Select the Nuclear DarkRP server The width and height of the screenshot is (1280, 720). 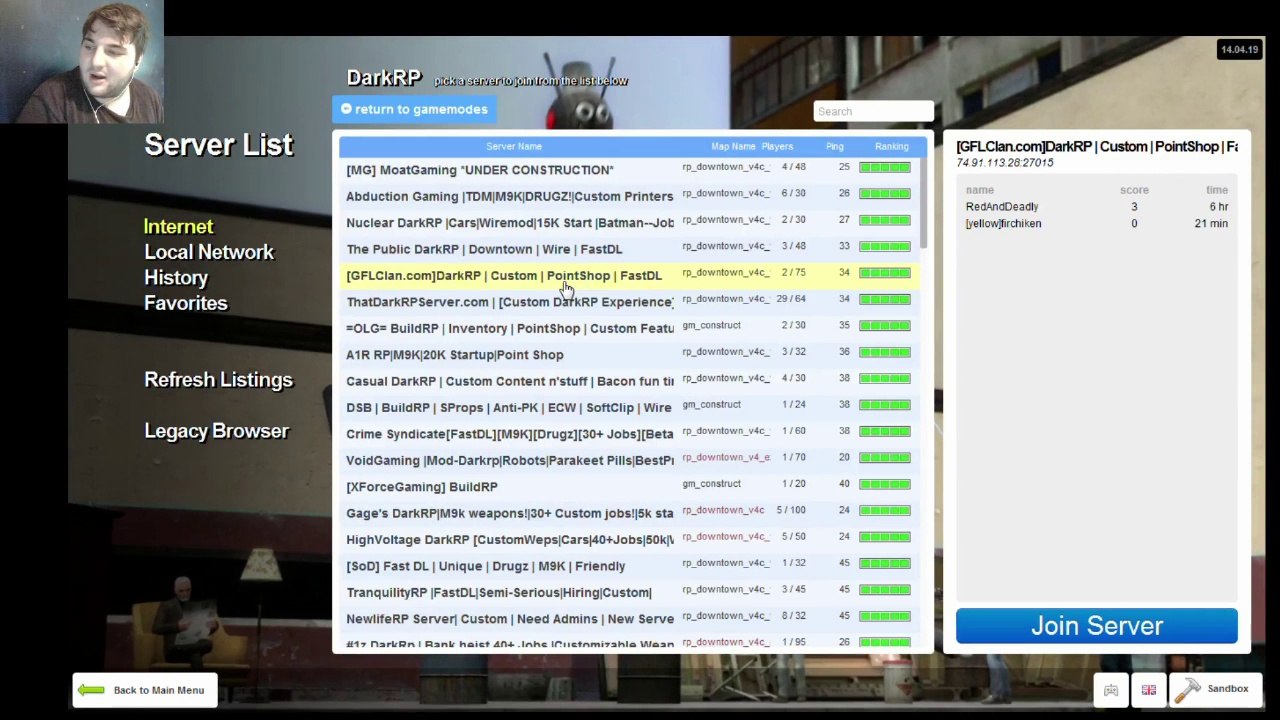click(x=628, y=222)
